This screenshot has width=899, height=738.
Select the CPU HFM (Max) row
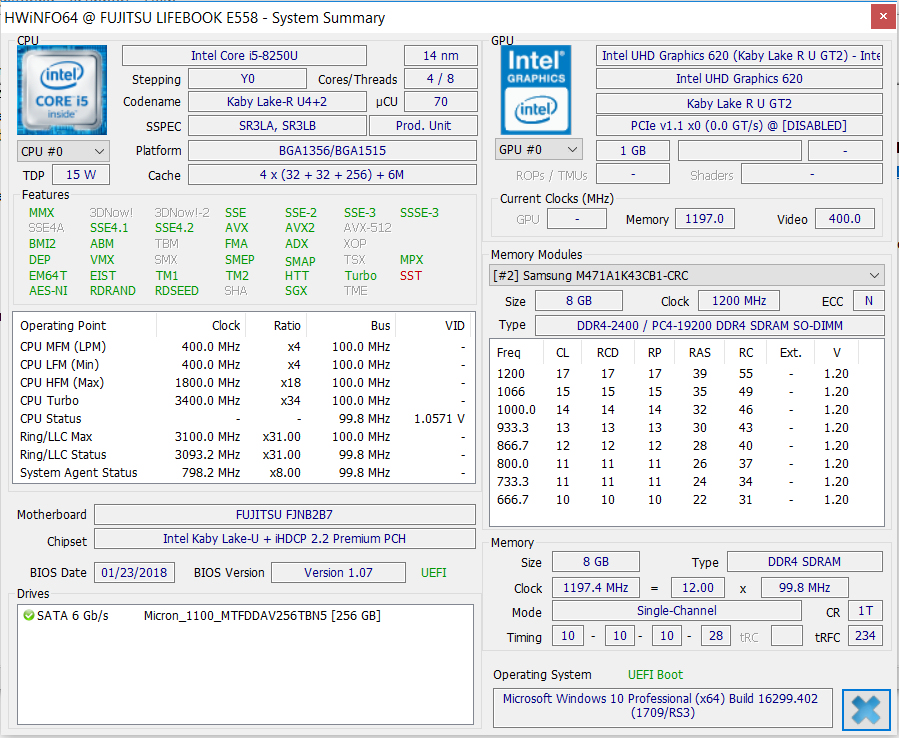coord(244,382)
